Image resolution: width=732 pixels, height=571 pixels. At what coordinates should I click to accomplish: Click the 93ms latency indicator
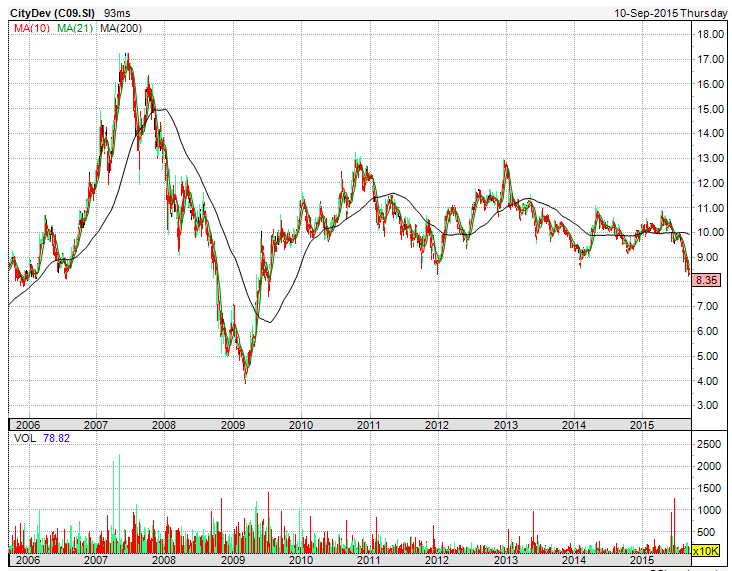118,11
